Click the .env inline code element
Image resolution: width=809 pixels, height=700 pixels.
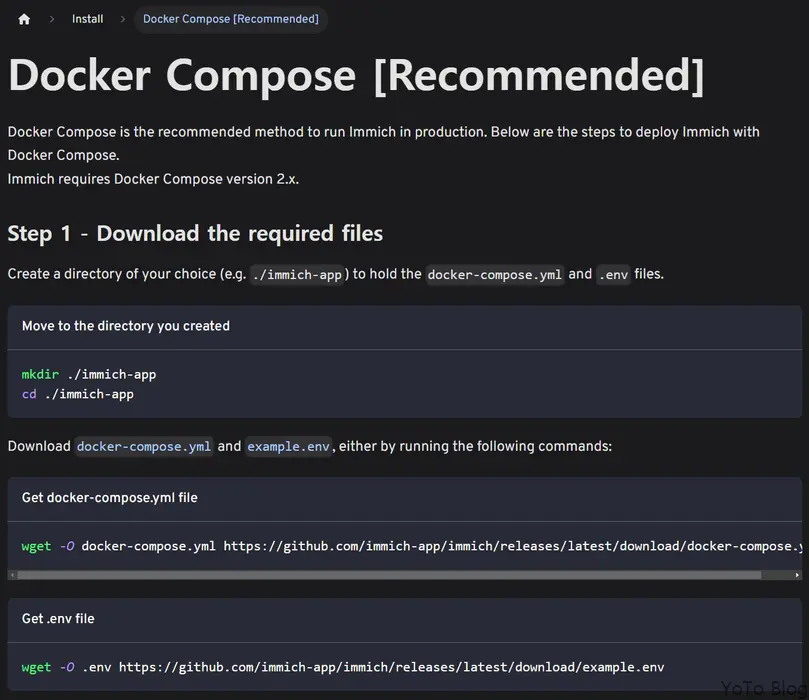613,274
